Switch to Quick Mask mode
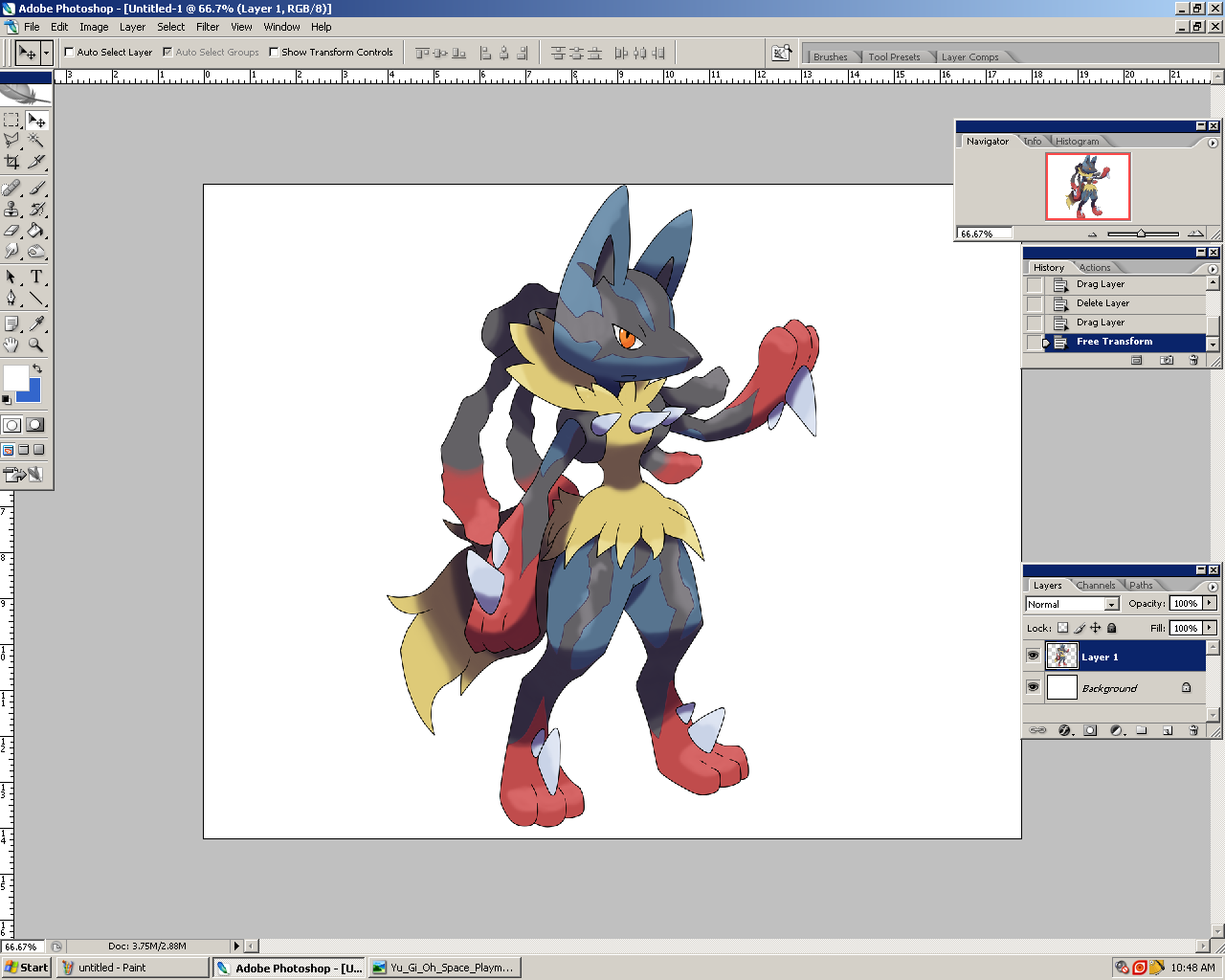 pyautogui.click(x=35, y=425)
